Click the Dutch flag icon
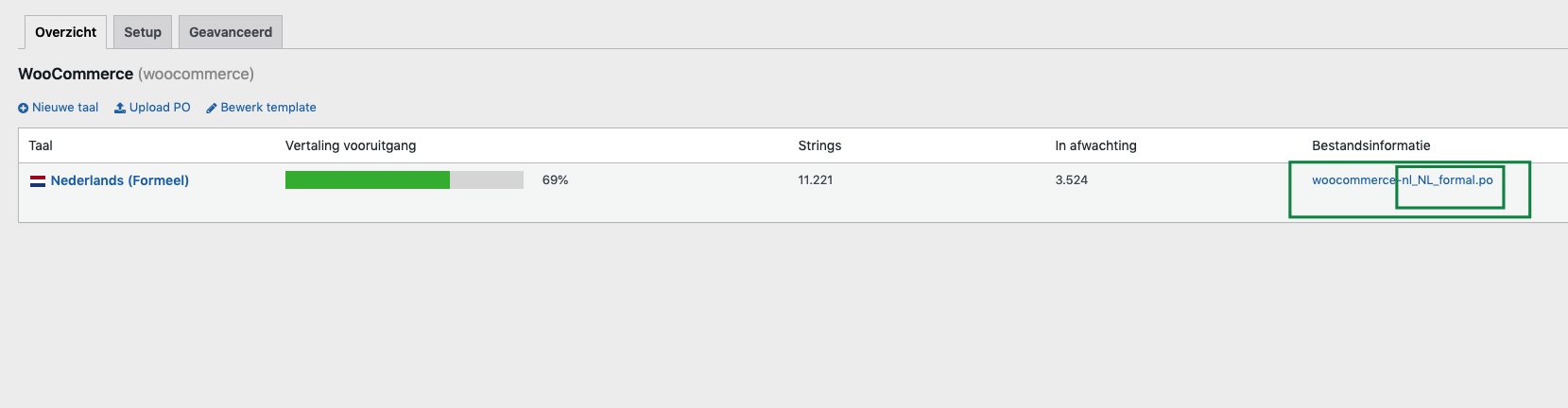The height and width of the screenshot is (408, 1568). (38, 180)
